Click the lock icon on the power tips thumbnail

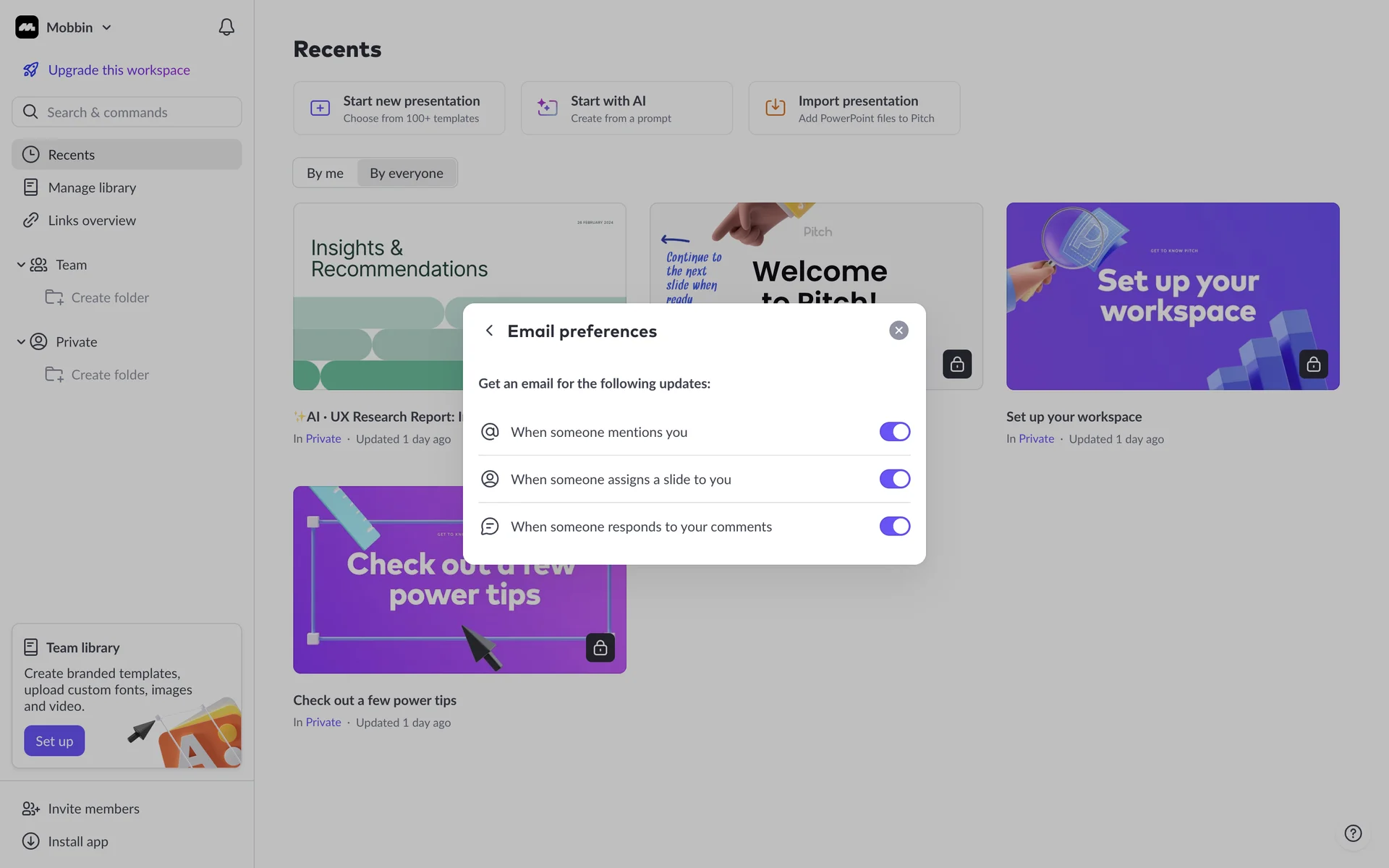click(x=600, y=647)
